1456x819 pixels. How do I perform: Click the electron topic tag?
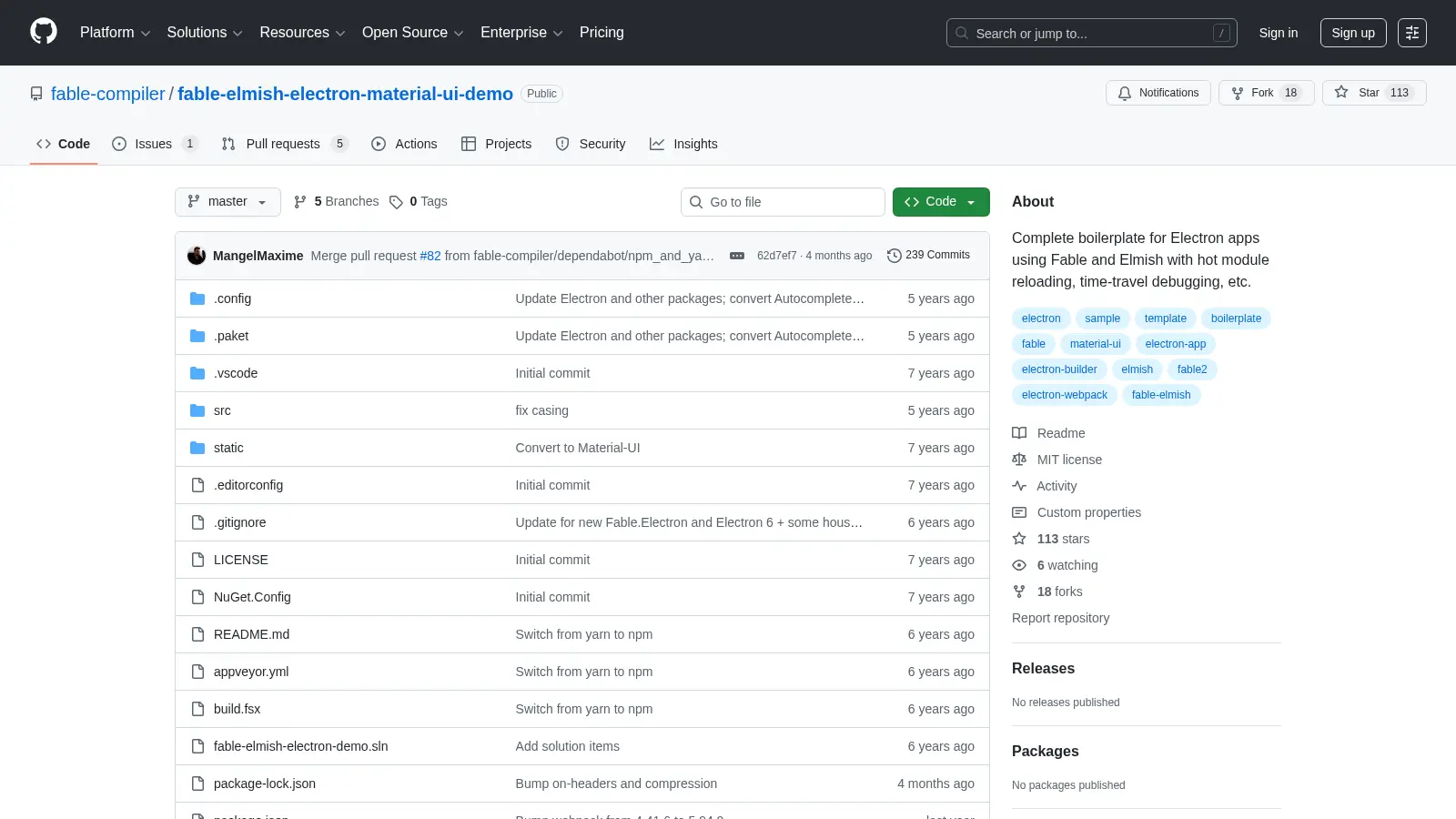(1041, 318)
